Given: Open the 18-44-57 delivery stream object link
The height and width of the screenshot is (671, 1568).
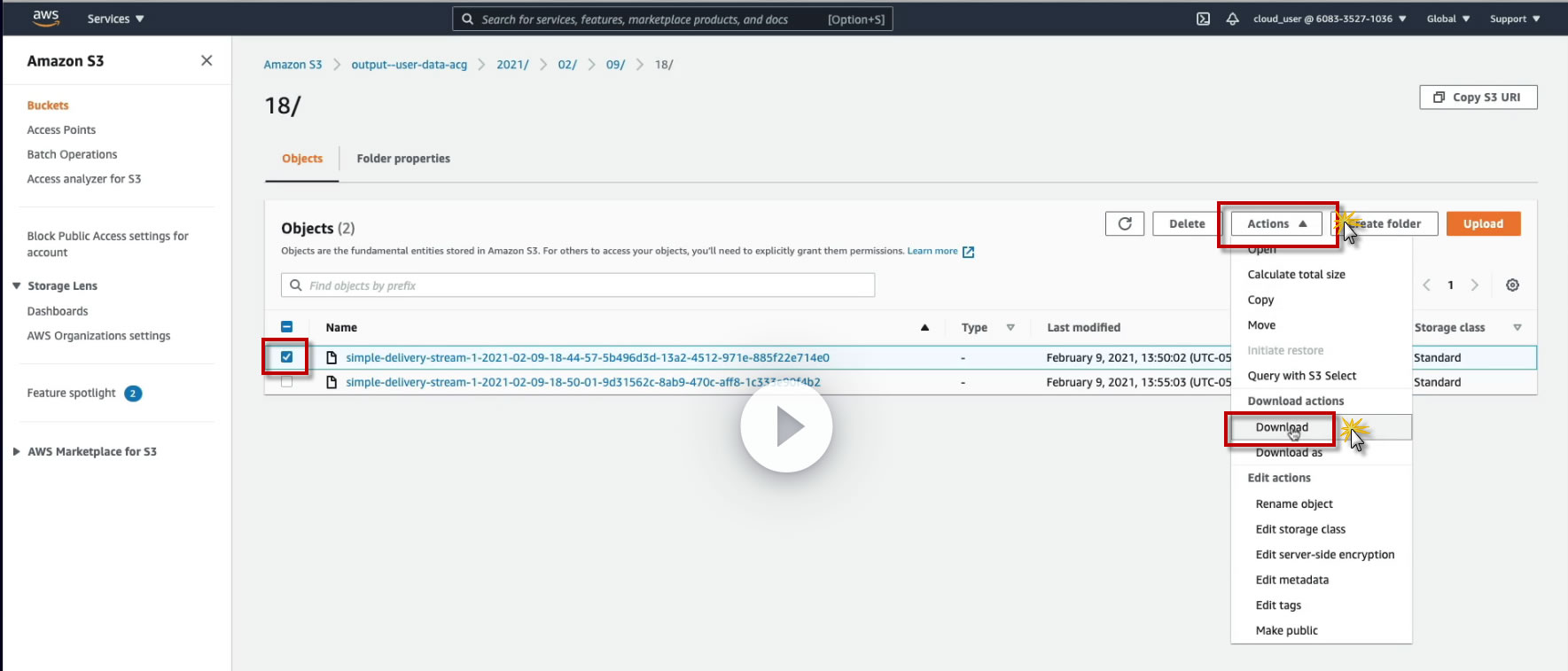Looking at the screenshot, I should (x=588, y=357).
